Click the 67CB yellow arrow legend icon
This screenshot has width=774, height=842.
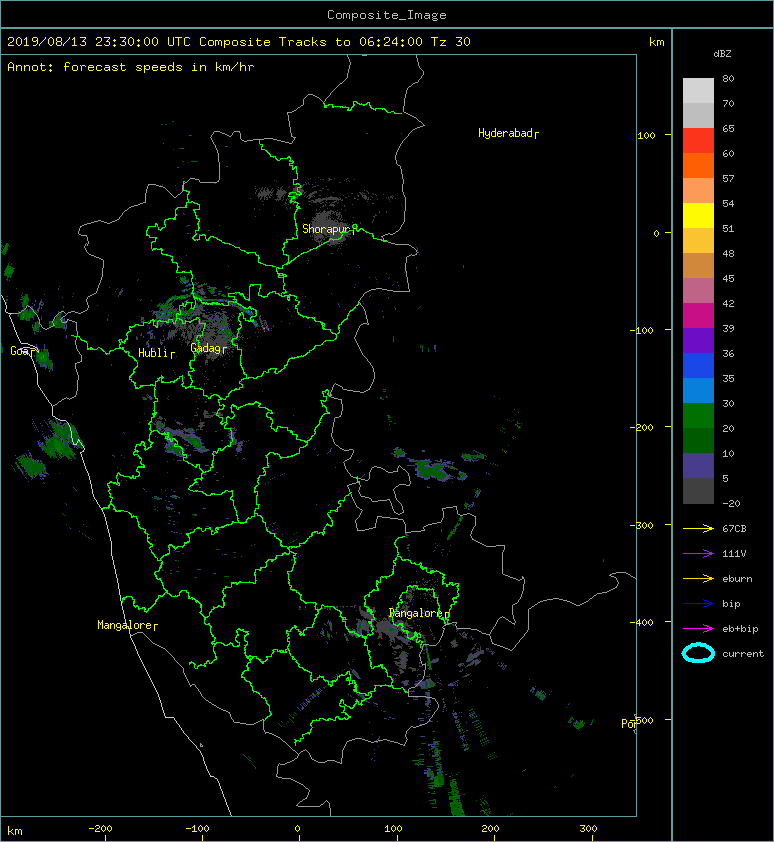tap(698, 529)
